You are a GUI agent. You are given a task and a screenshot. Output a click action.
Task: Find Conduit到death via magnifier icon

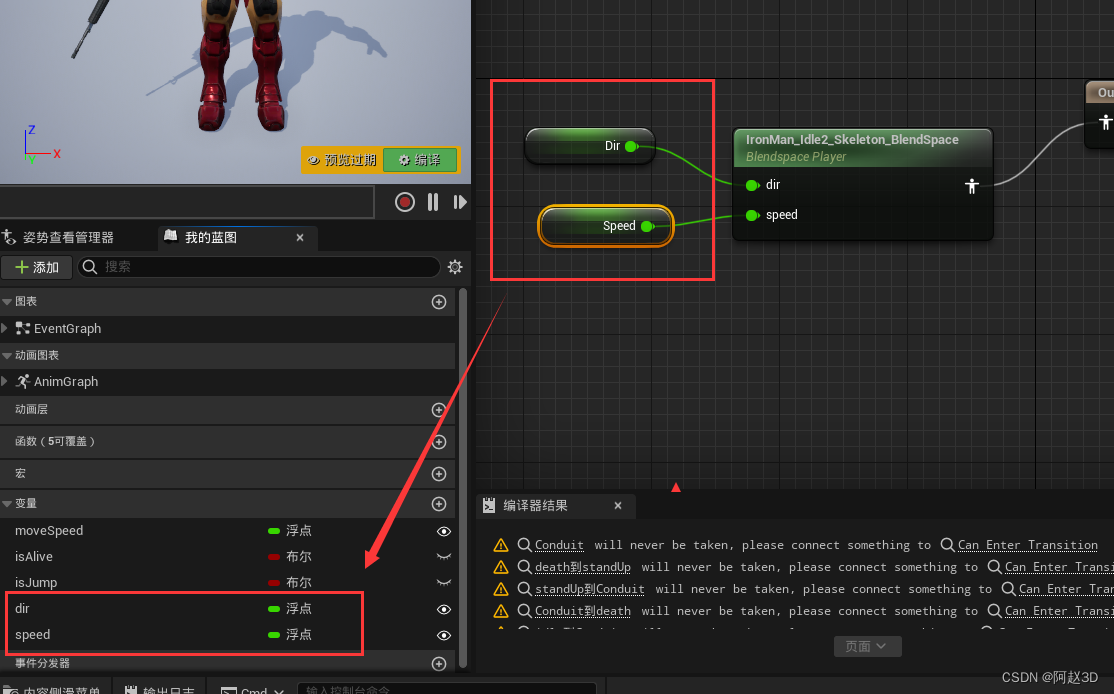tap(524, 611)
